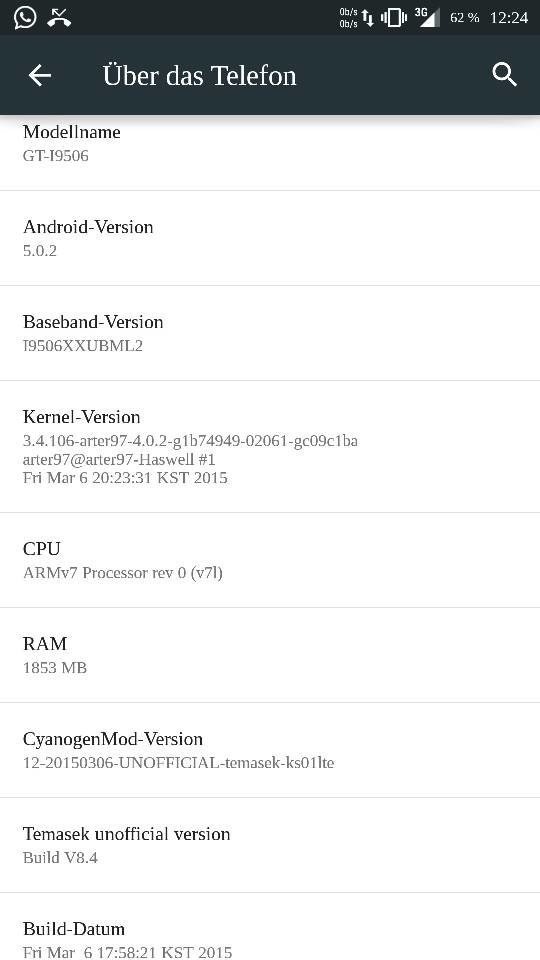This screenshot has height=960, width=540.
Task: Tap the network speed 0b/s indicator
Action: pos(348,18)
